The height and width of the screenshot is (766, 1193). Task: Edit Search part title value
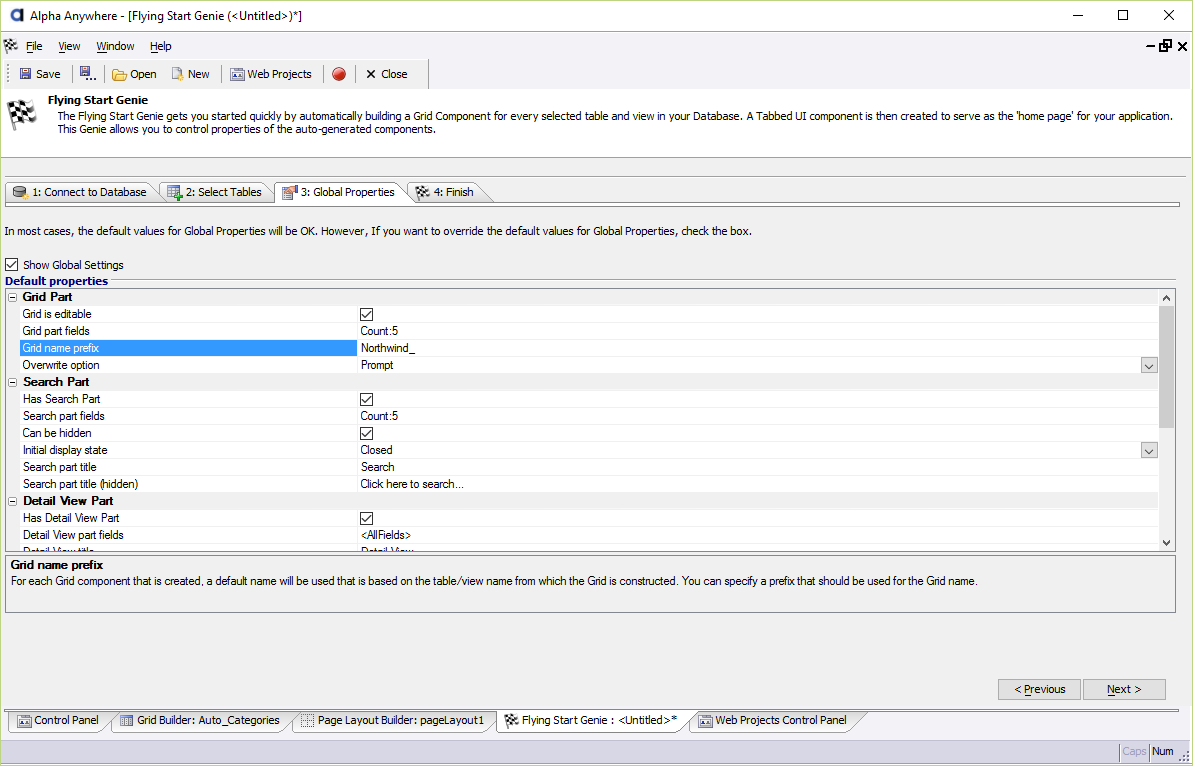tap(377, 467)
